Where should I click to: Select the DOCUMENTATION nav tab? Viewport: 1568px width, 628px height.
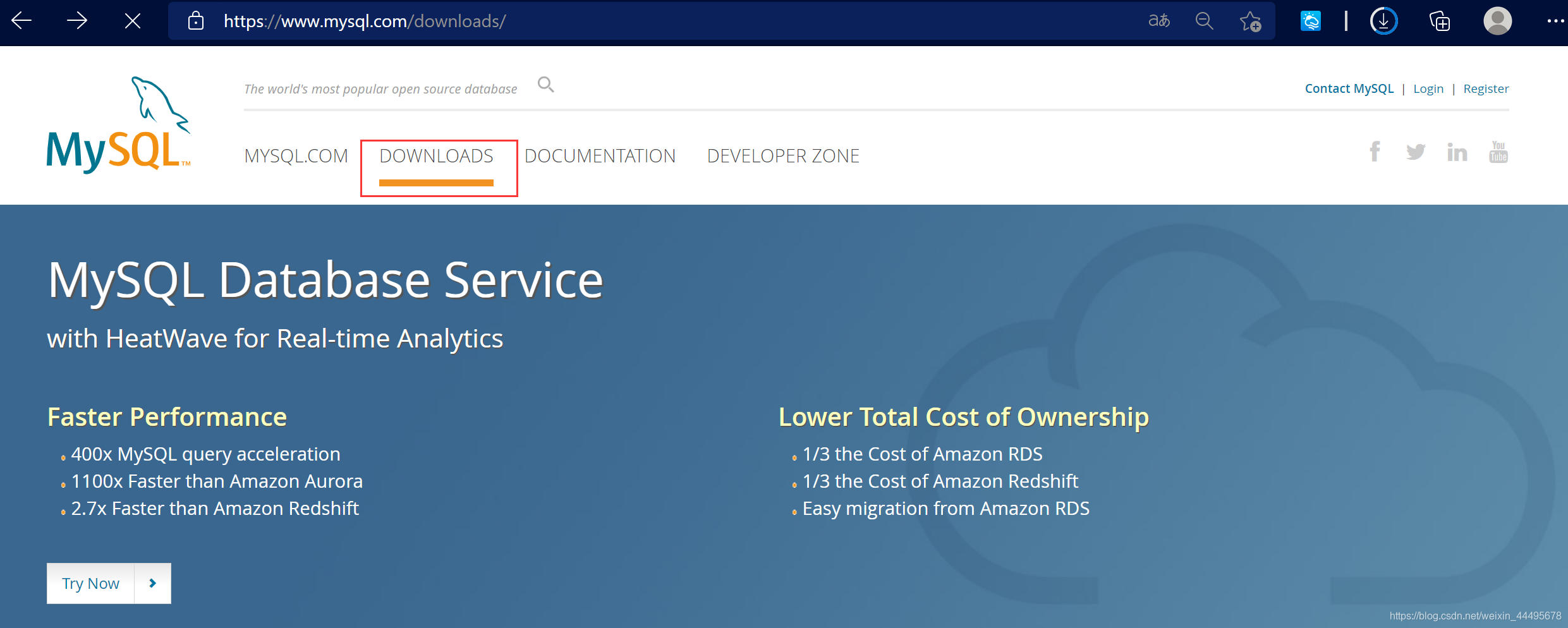coord(600,156)
